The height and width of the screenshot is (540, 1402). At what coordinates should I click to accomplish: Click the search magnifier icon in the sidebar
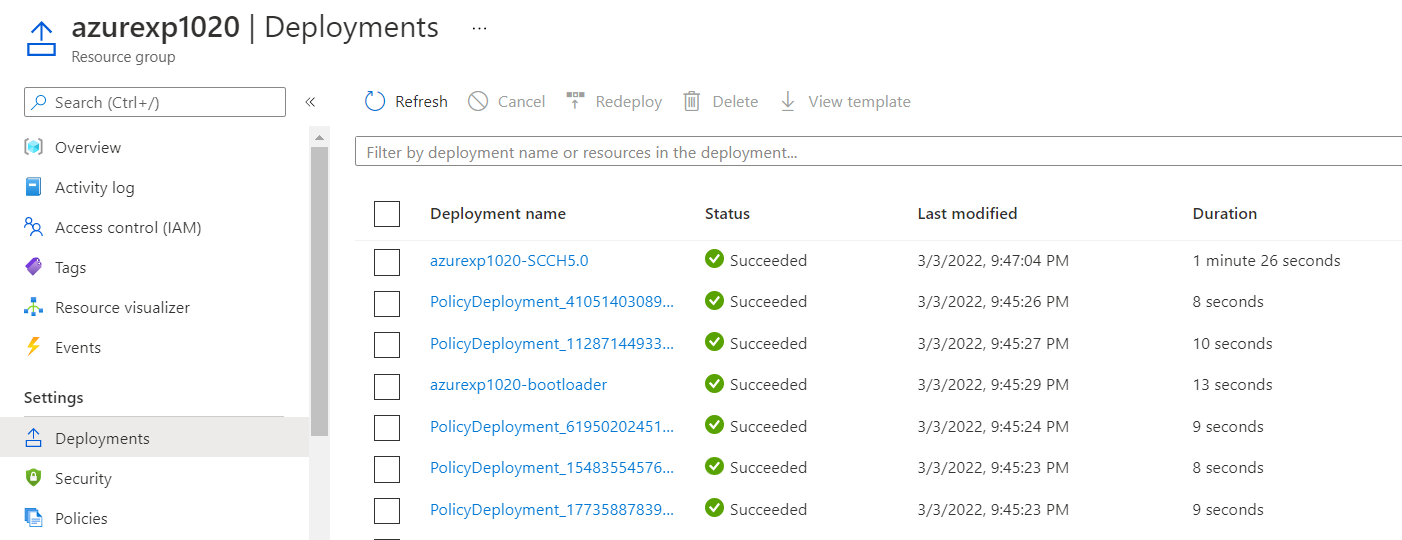pyautogui.click(x=39, y=102)
